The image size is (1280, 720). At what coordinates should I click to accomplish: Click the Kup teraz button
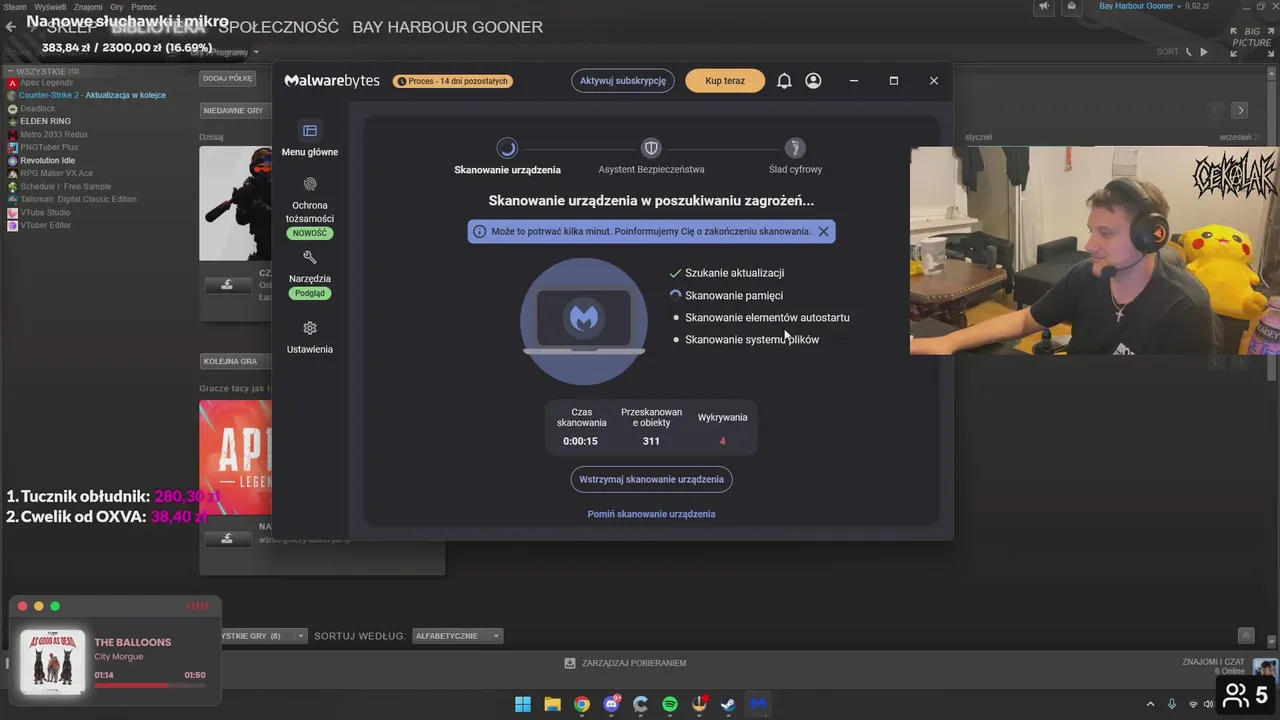pyautogui.click(x=725, y=81)
